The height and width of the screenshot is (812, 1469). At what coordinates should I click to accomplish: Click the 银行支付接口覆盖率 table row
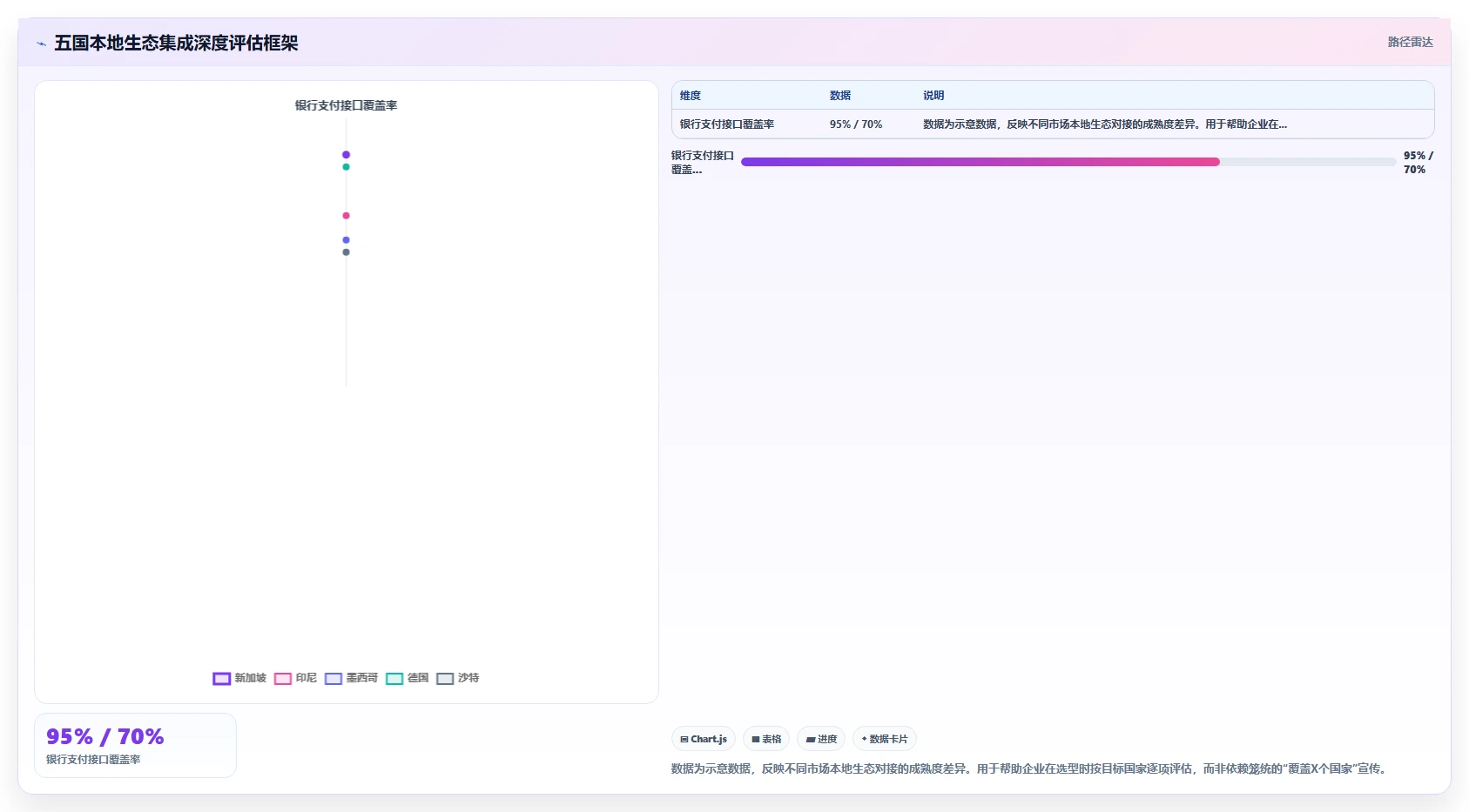(x=1053, y=124)
